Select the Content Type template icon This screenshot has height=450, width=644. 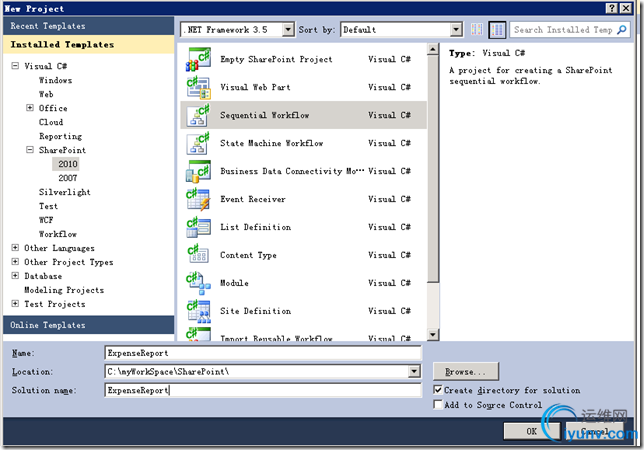click(x=198, y=255)
